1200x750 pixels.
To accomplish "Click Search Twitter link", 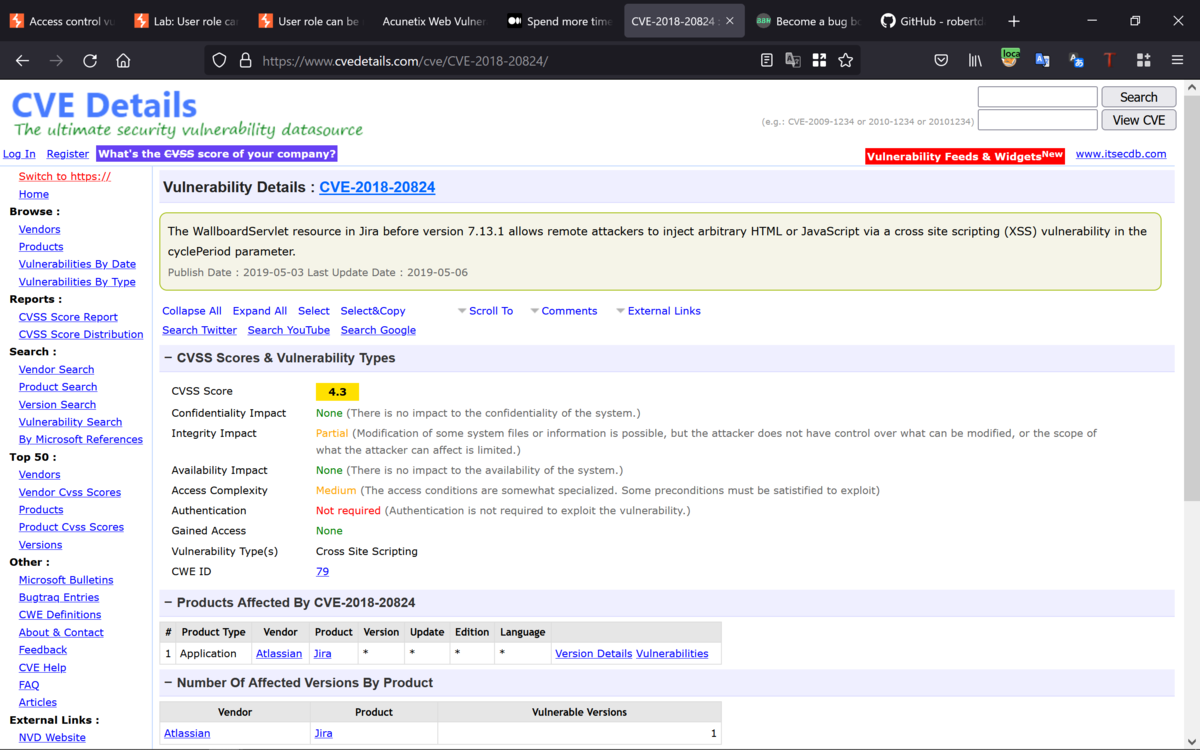I will [x=200, y=330].
